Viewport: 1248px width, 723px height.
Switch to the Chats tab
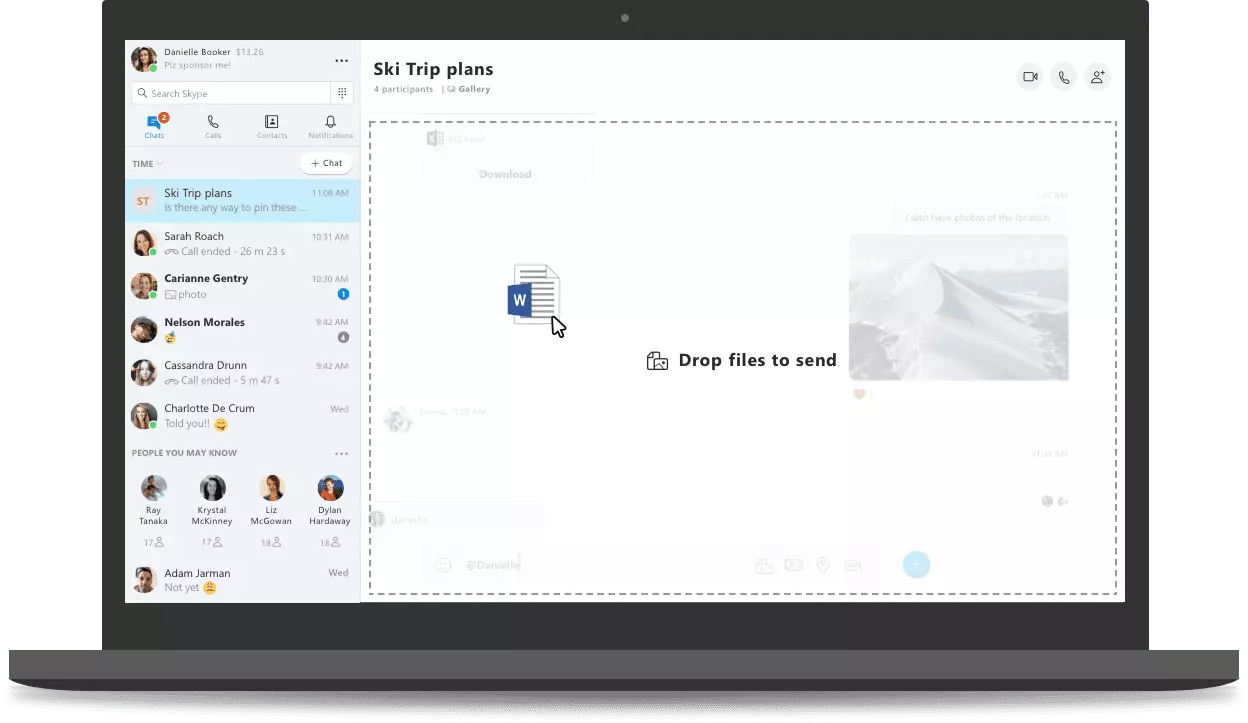point(154,127)
